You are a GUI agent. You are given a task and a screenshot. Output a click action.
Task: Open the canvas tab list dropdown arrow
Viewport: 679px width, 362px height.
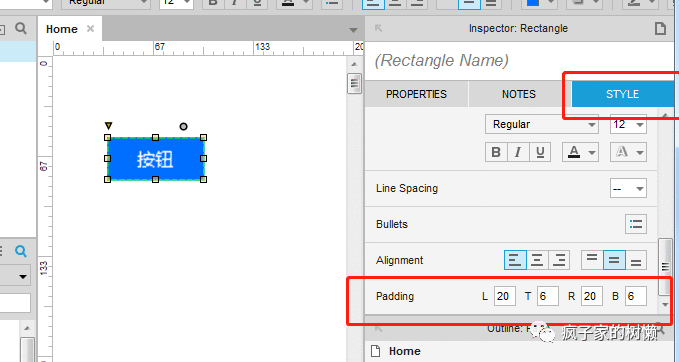[x=353, y=30]
